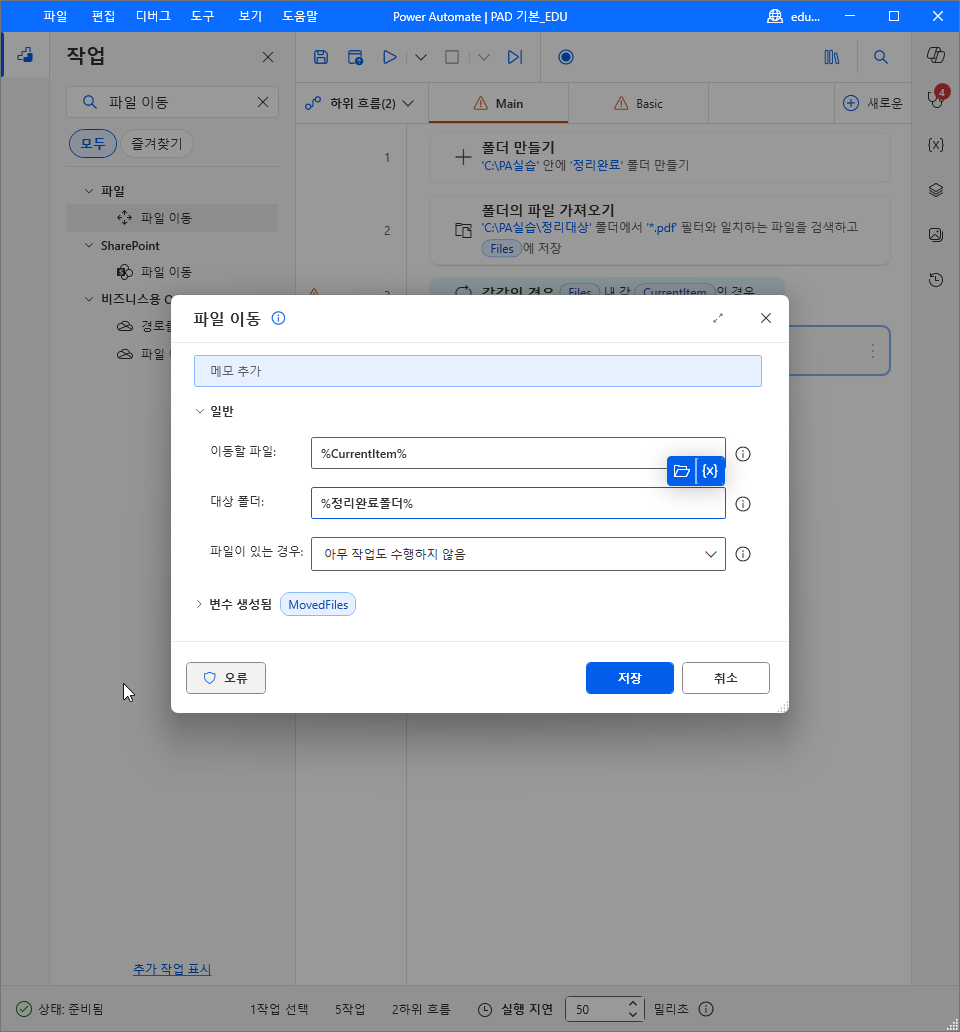Select 파일 이동 under 파일 group

172,218
